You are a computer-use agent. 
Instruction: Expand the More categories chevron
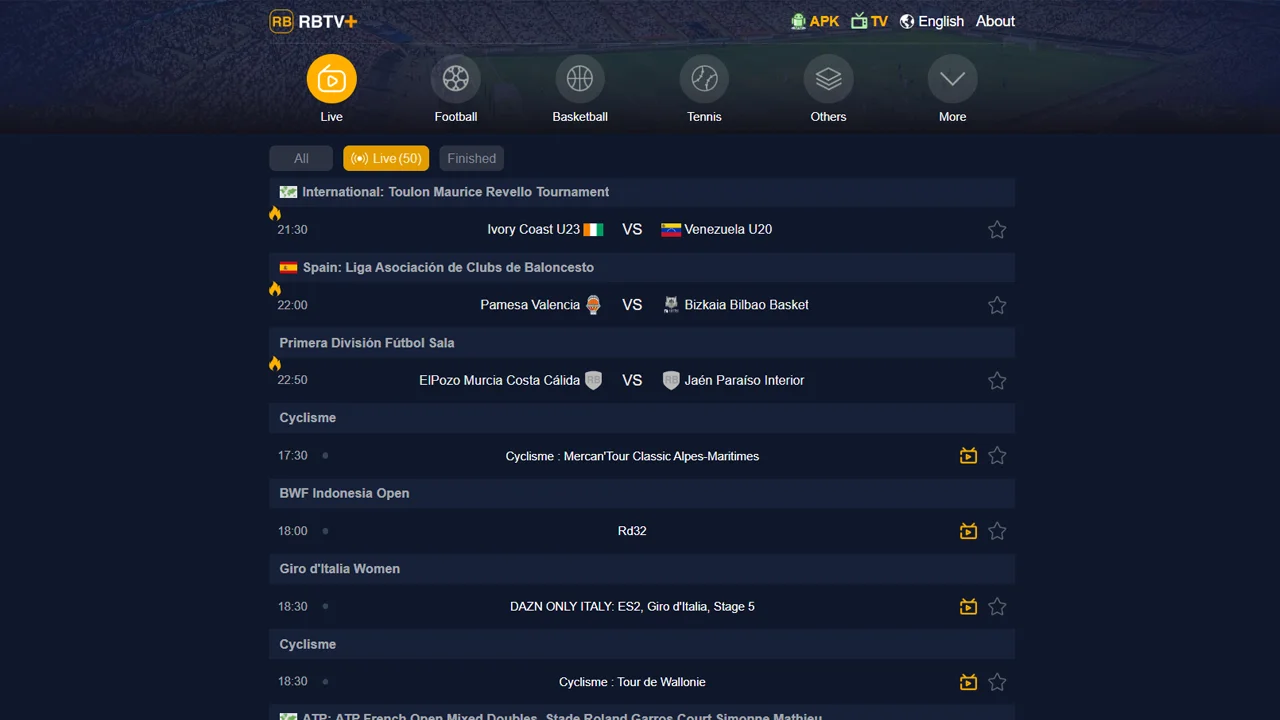point(952,79)
